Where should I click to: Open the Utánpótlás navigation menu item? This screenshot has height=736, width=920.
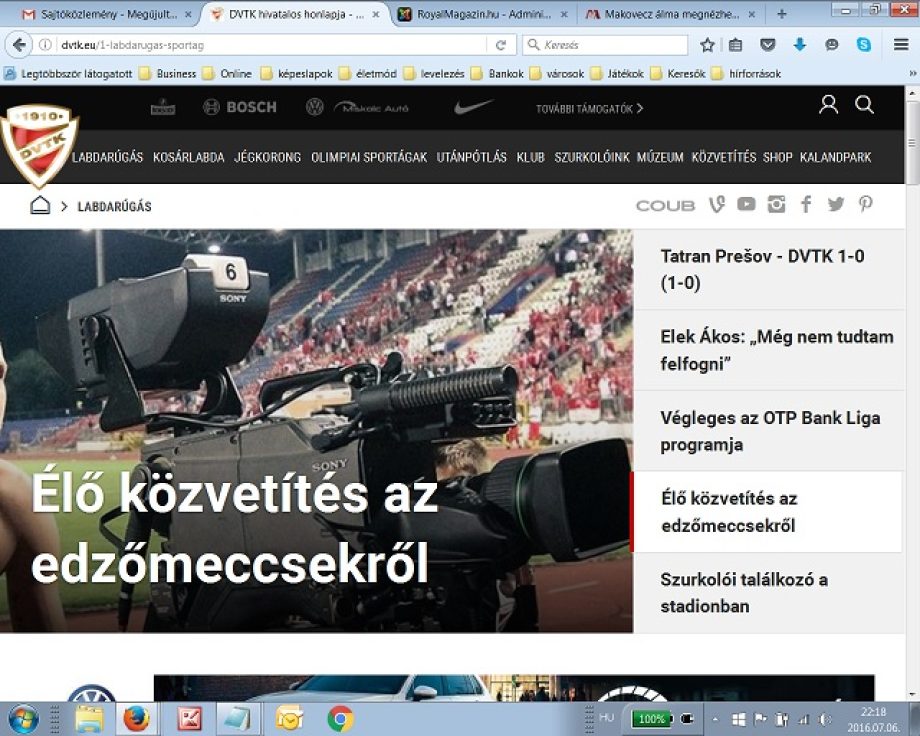coord(471,157)
